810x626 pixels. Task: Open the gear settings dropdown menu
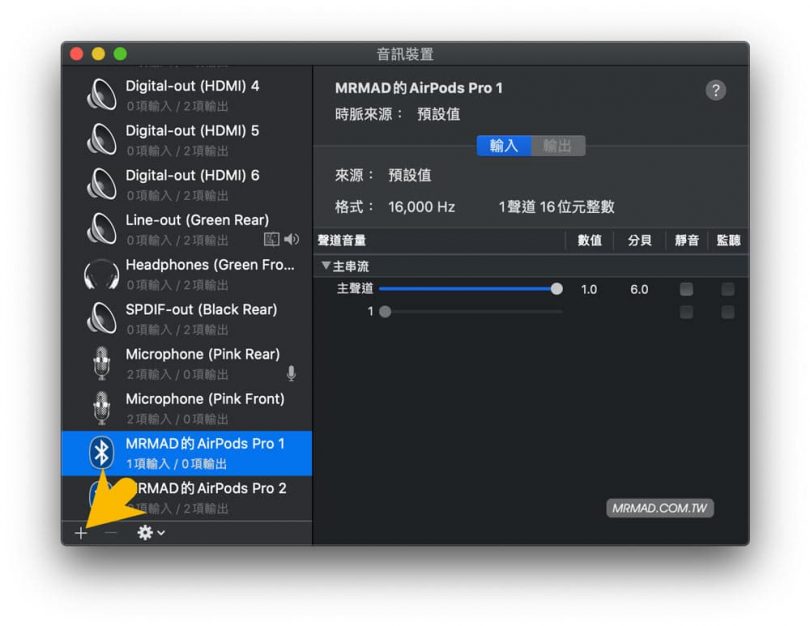(151, 533)
